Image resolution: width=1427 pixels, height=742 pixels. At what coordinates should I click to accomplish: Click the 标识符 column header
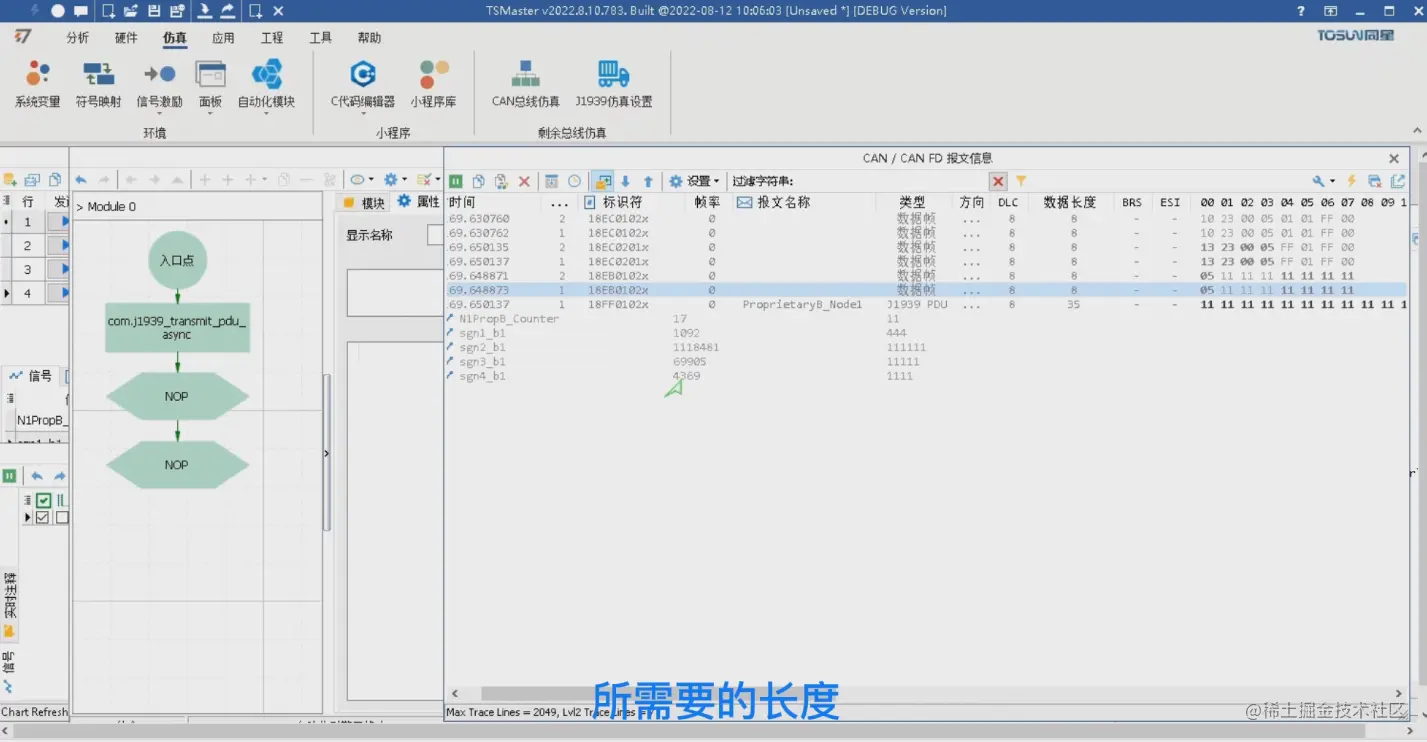[x=622, y=202]
